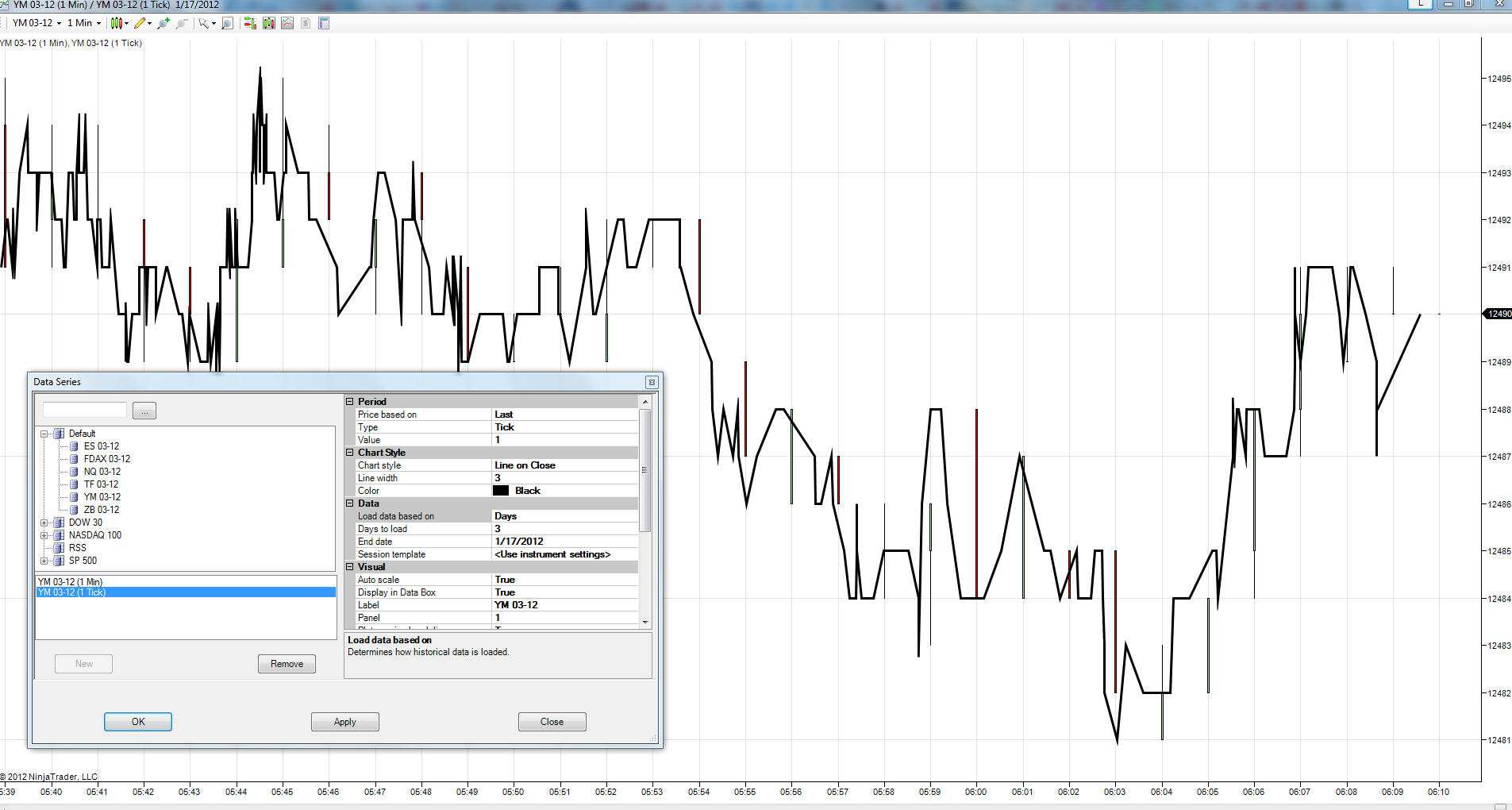This screenshot has height=810, width=1512.
Task: Click the Close button in dialog
Action: pyautogui.click(x=552, y=722)
